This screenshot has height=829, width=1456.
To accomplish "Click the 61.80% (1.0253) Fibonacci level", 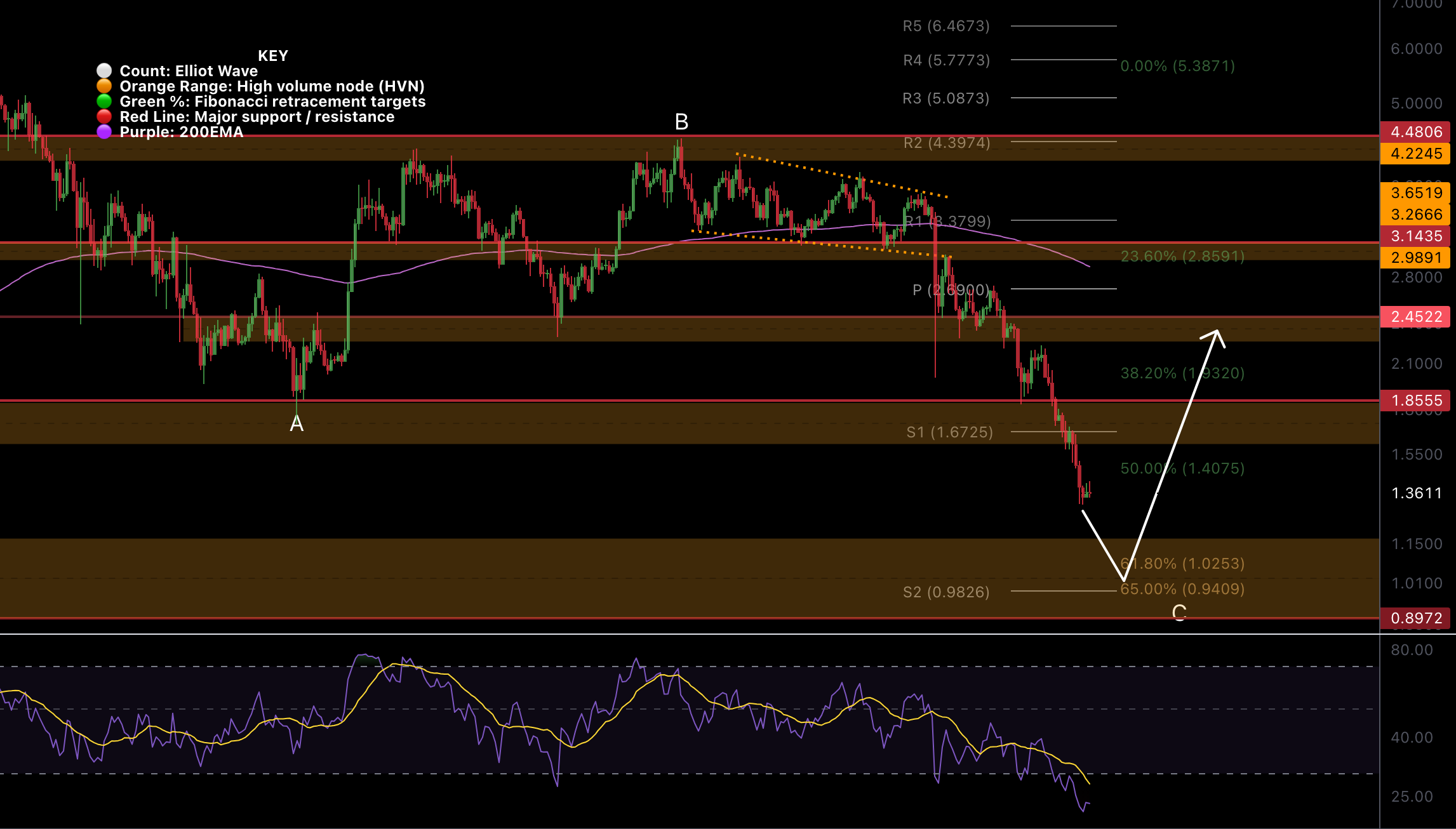I will pyautogui.click(x=1182, y=564).
